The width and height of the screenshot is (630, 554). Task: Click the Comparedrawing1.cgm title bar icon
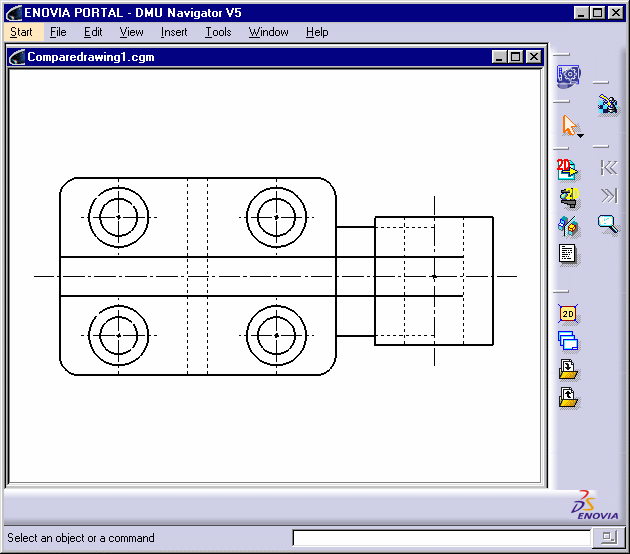[17, 57]
